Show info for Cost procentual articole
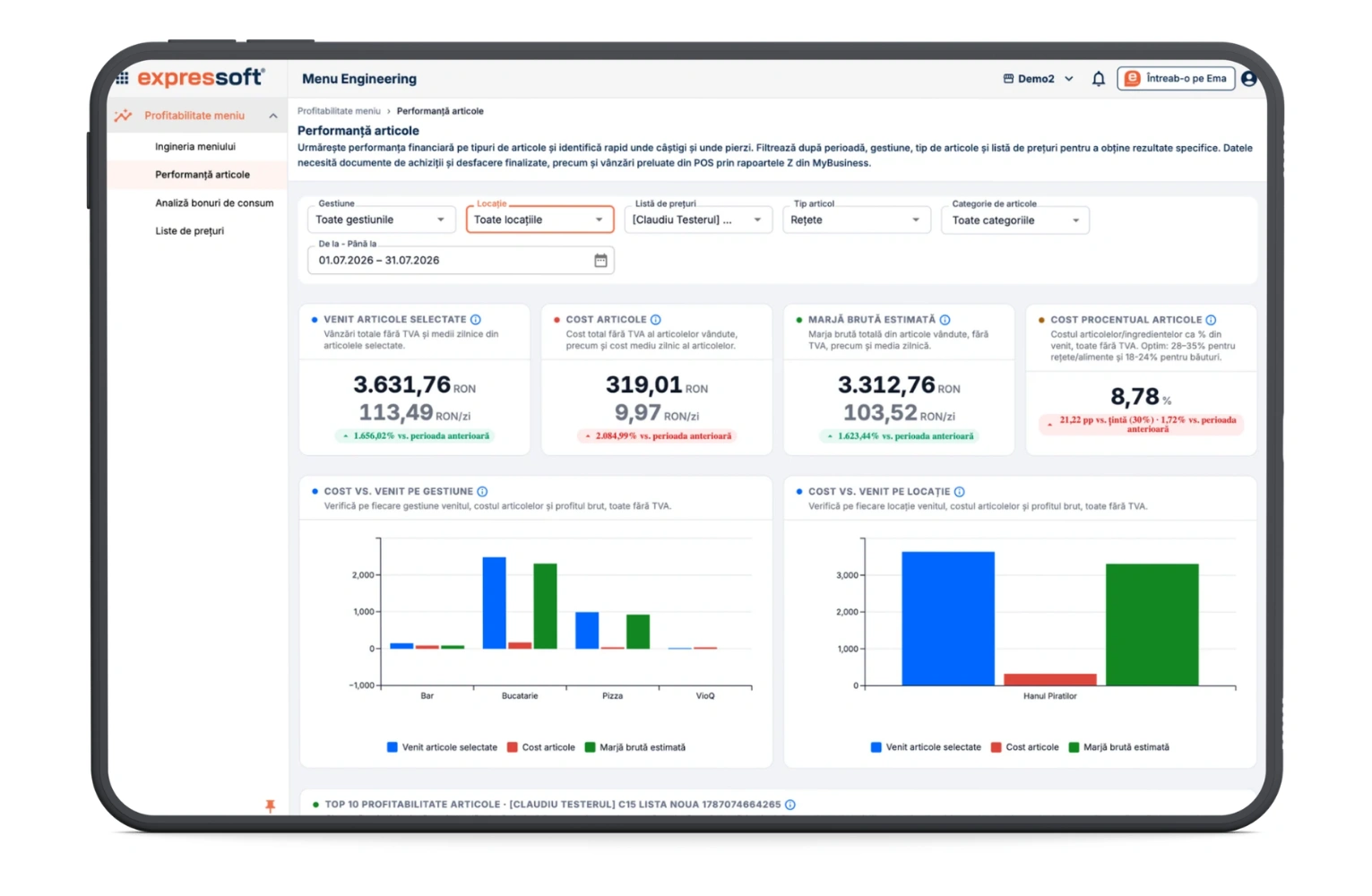1372x896 pixels. [1212, 320]
